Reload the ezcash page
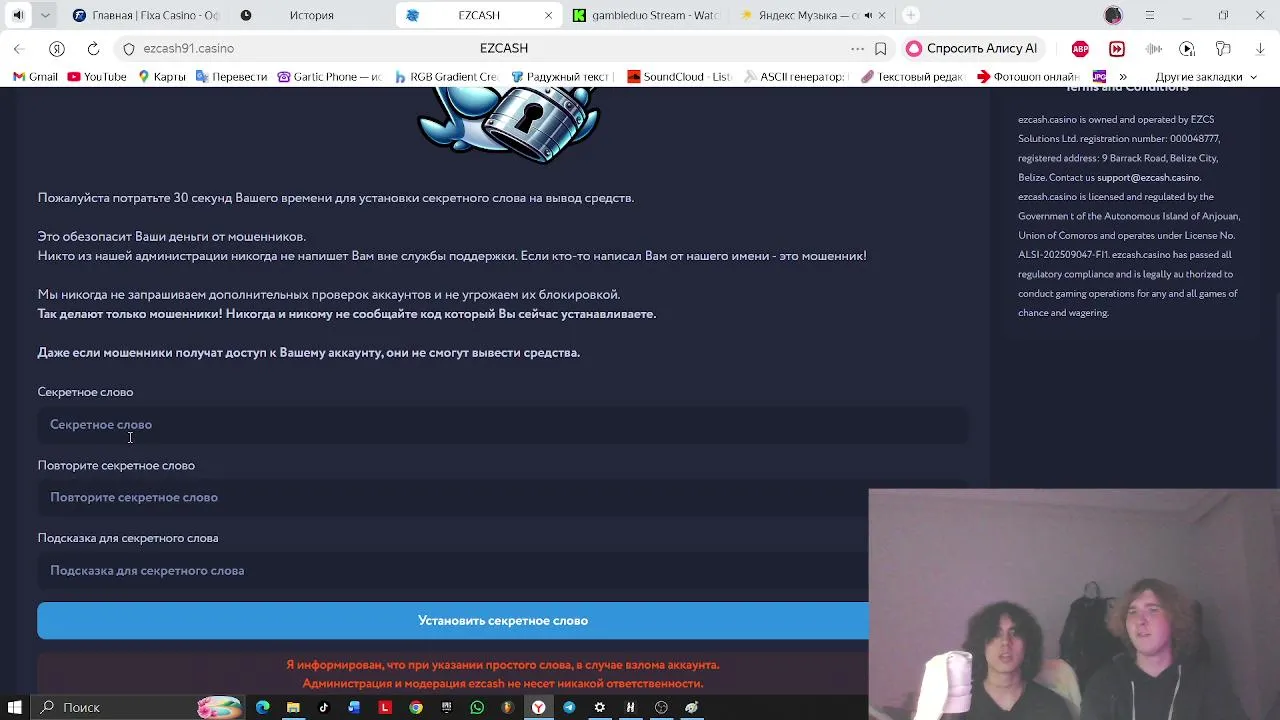The width and height of the screenshot is (1280, 720). 93,48
